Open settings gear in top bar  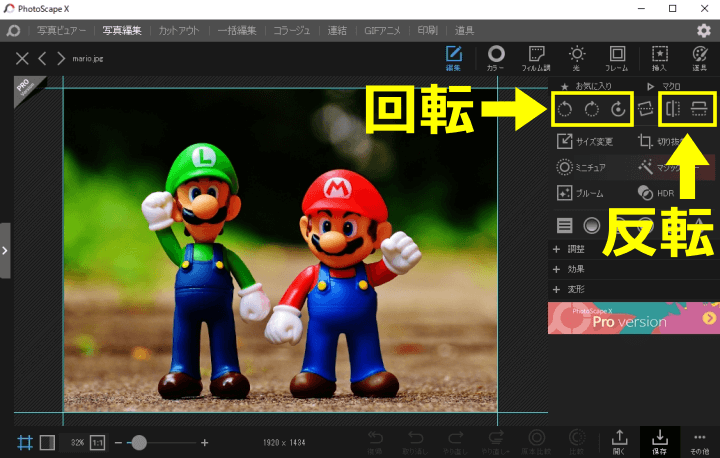(x=703, y=31)
